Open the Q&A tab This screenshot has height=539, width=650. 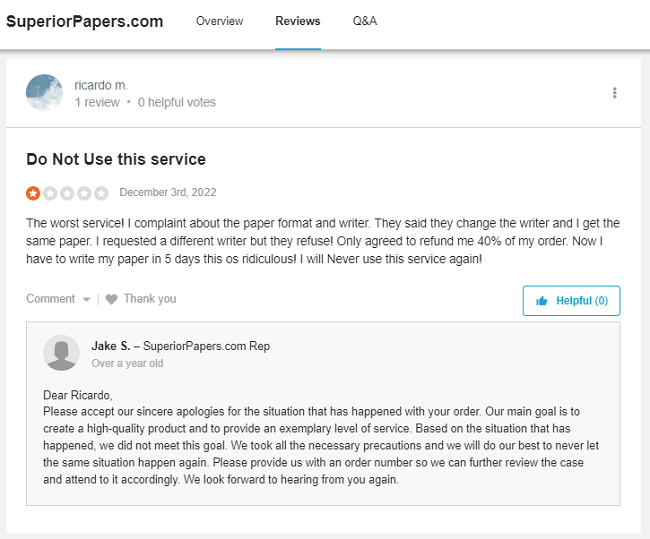coord(365,21)
